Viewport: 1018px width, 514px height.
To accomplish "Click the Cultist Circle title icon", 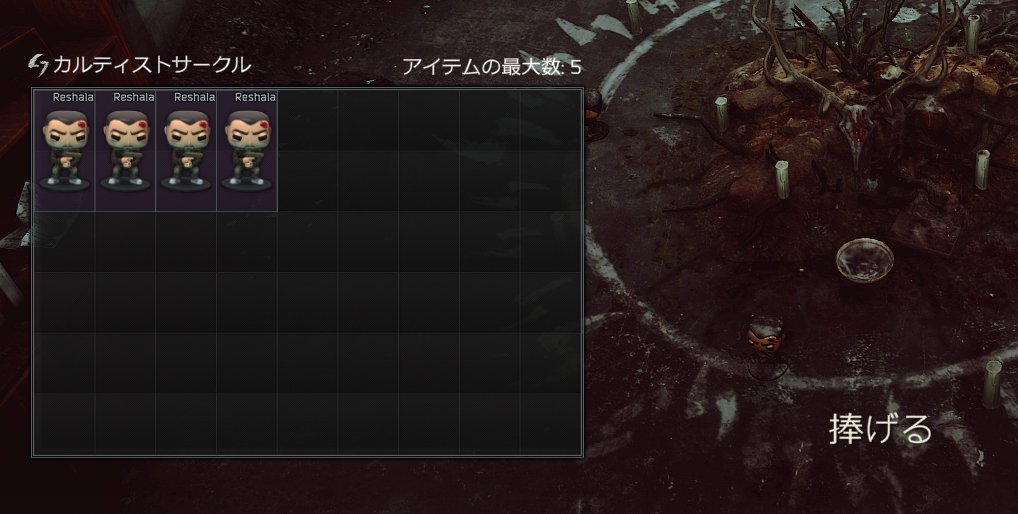I will click(39, 65).
